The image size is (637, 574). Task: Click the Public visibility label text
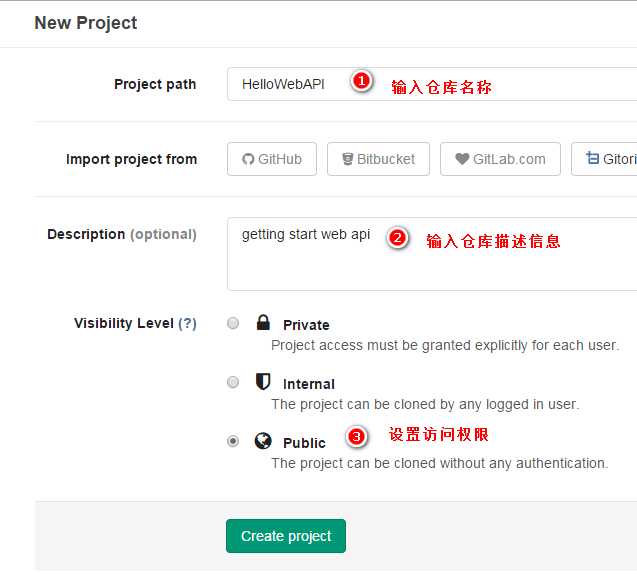coord(304,443)
